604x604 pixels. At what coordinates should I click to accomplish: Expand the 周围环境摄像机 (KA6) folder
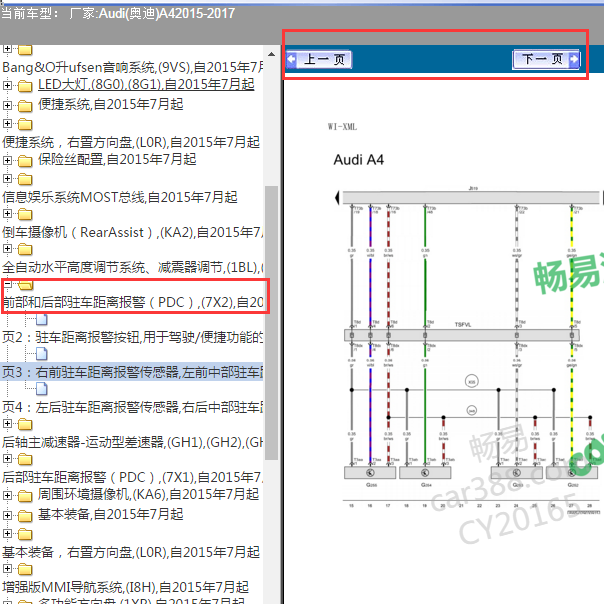coord(7,495)
